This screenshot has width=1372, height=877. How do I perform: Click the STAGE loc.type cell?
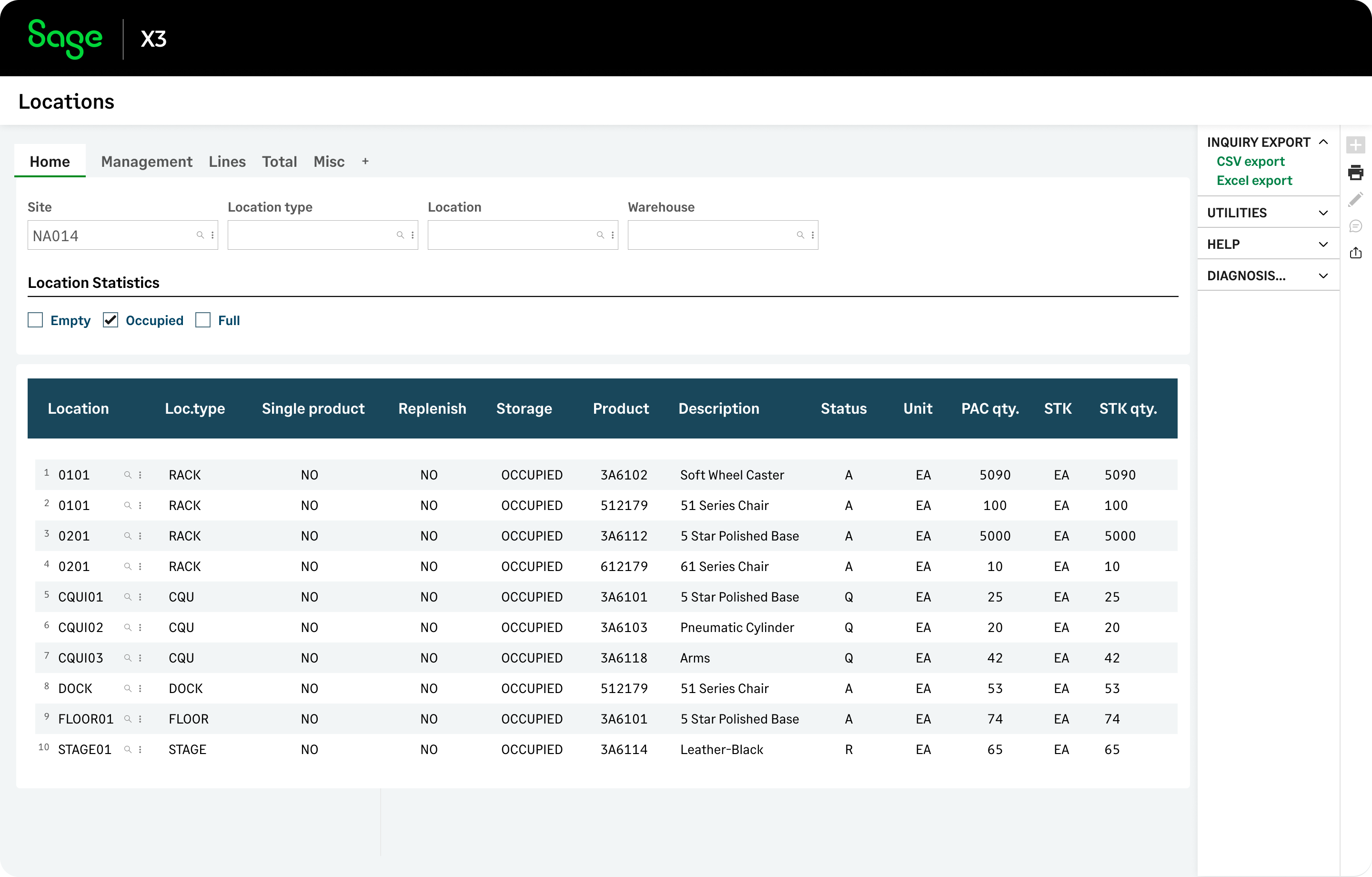[x=187, y=749]
